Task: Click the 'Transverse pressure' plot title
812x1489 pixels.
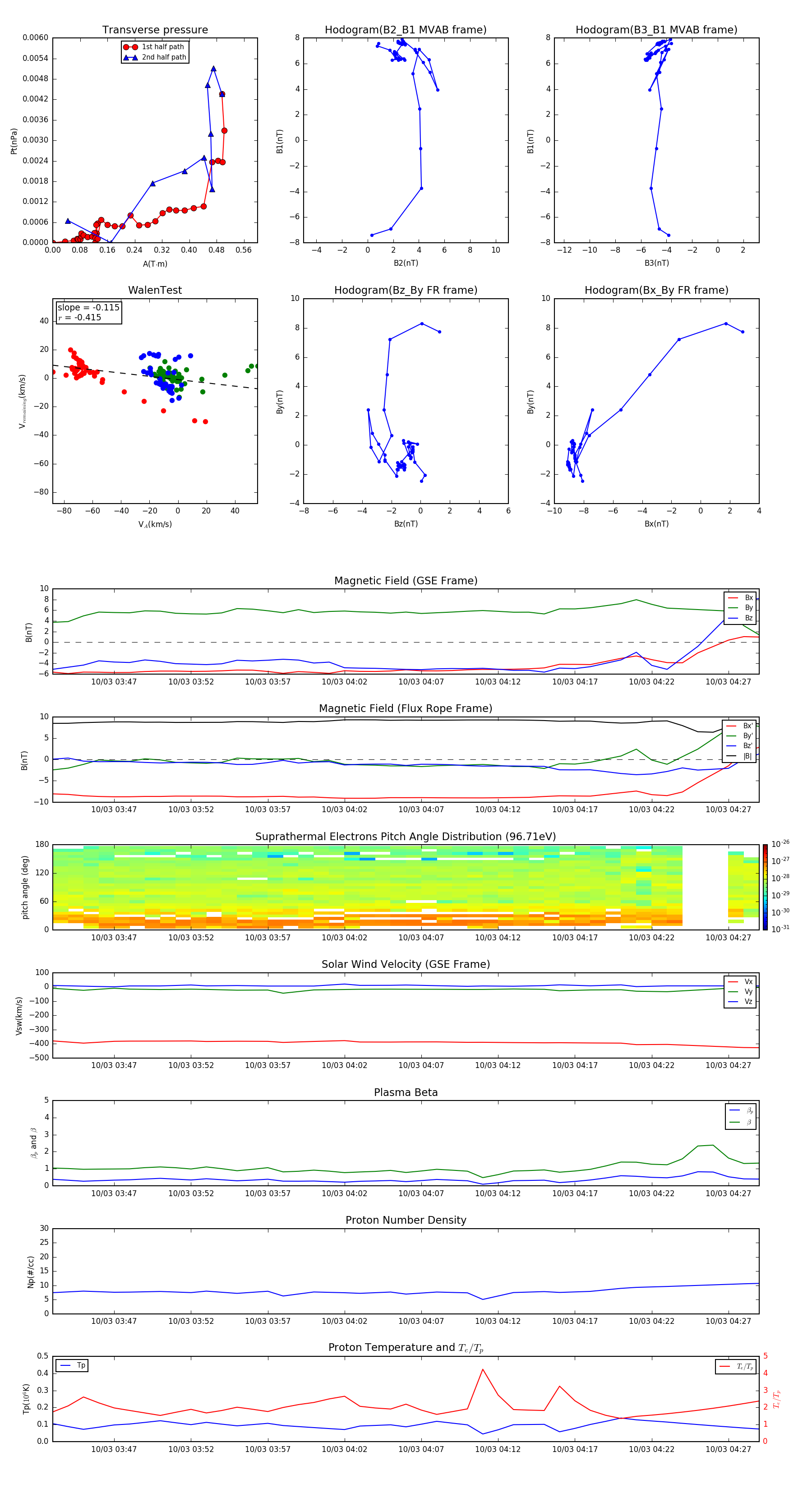Action: (155, 29)
